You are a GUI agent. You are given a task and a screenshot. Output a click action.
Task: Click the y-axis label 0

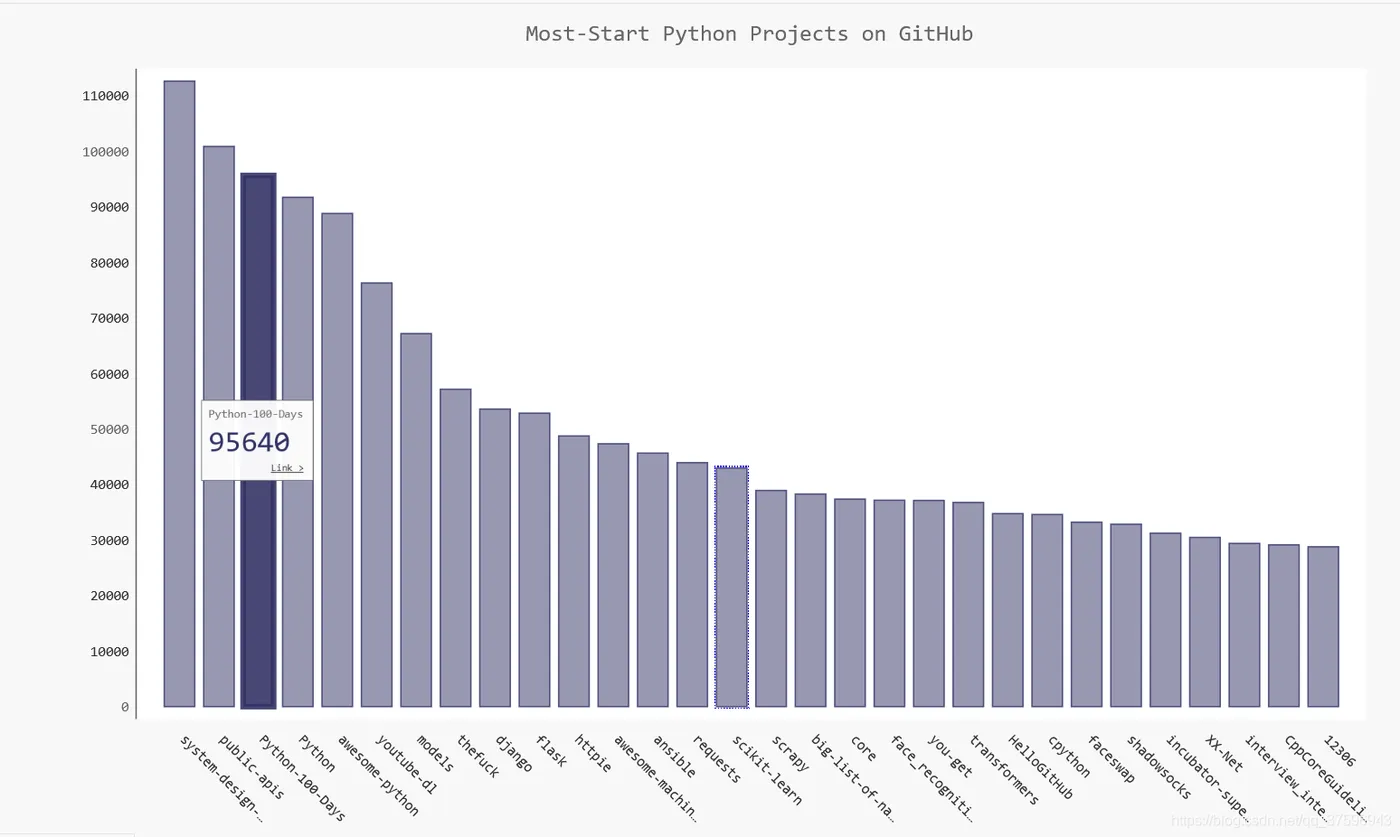pyautogui.click(x=125, y=707)
